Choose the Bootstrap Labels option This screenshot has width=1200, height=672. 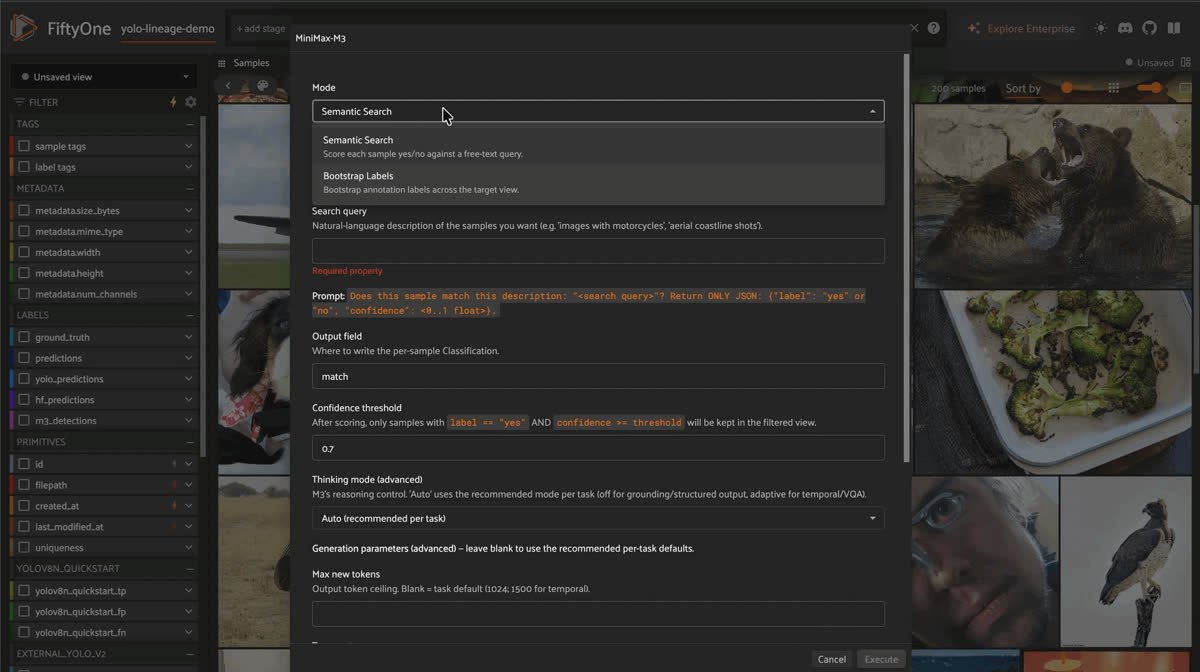tap(598, 182)
